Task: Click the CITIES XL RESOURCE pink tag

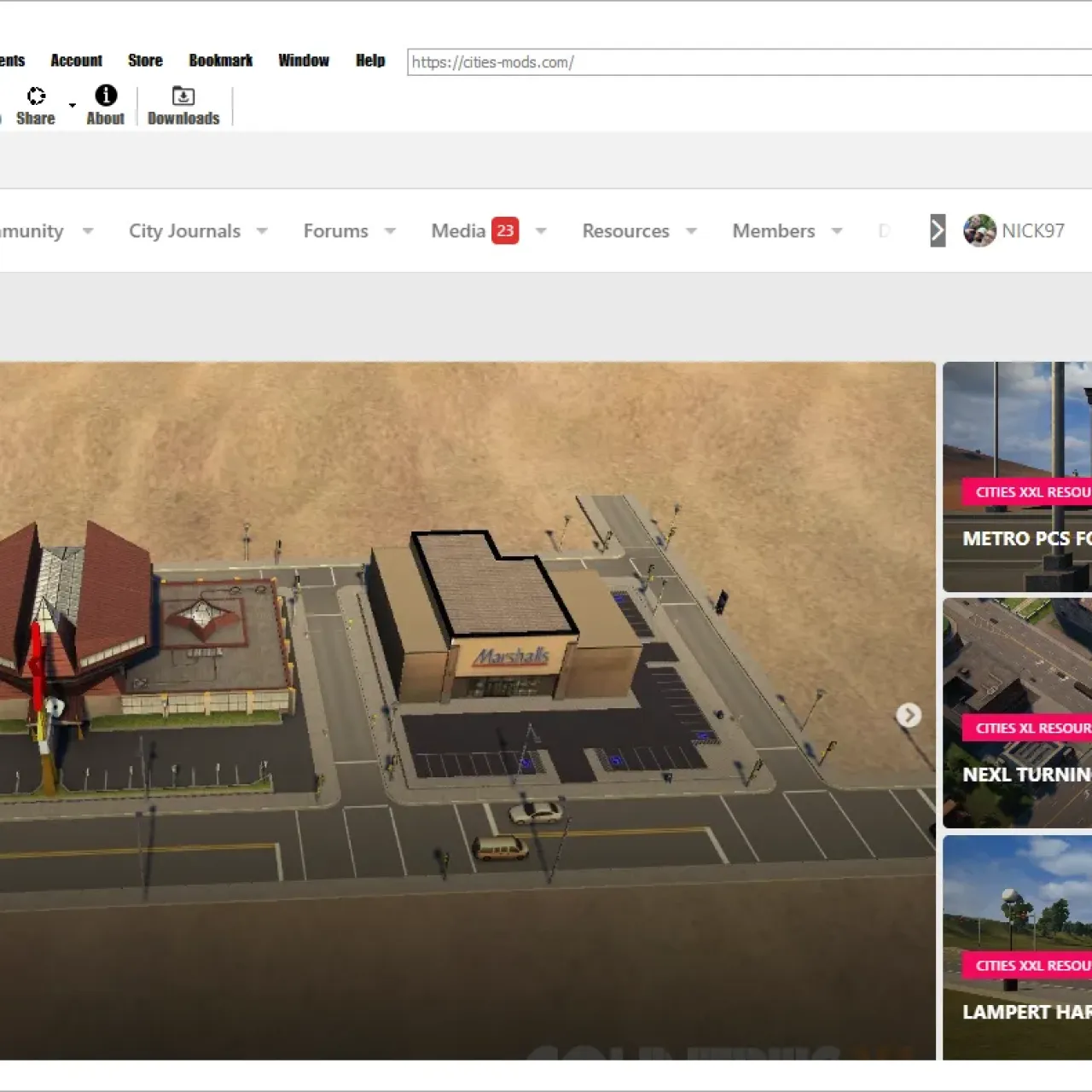Action: [1027, 729]
